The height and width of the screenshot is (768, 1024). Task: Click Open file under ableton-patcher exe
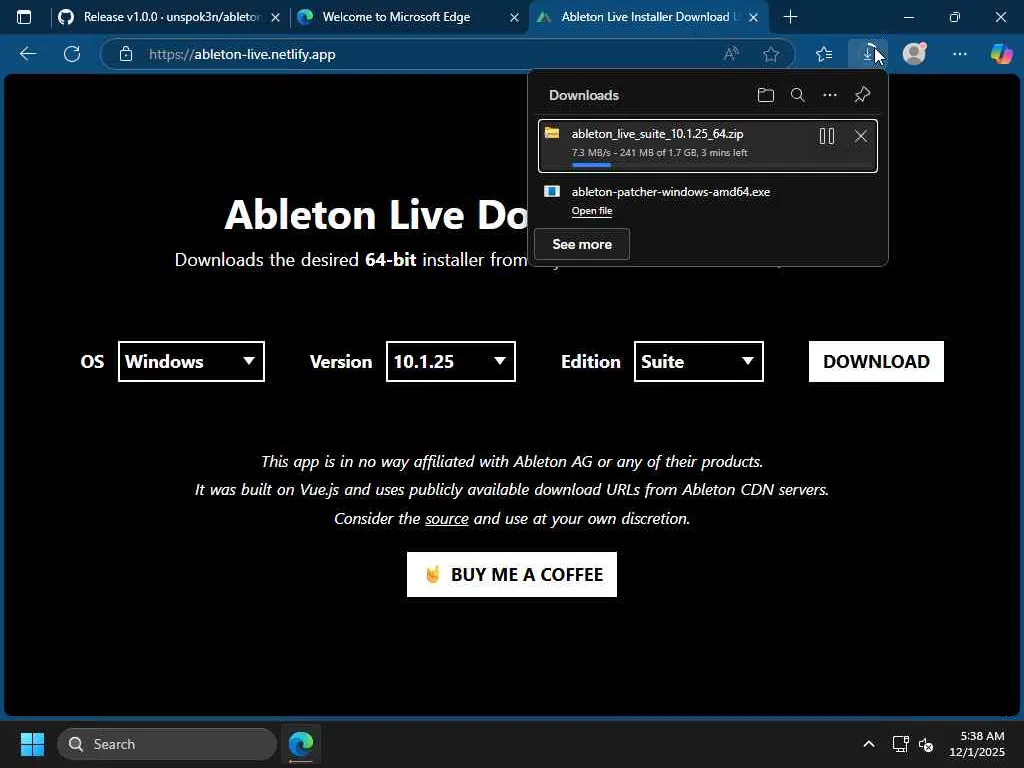pos(592,210)
